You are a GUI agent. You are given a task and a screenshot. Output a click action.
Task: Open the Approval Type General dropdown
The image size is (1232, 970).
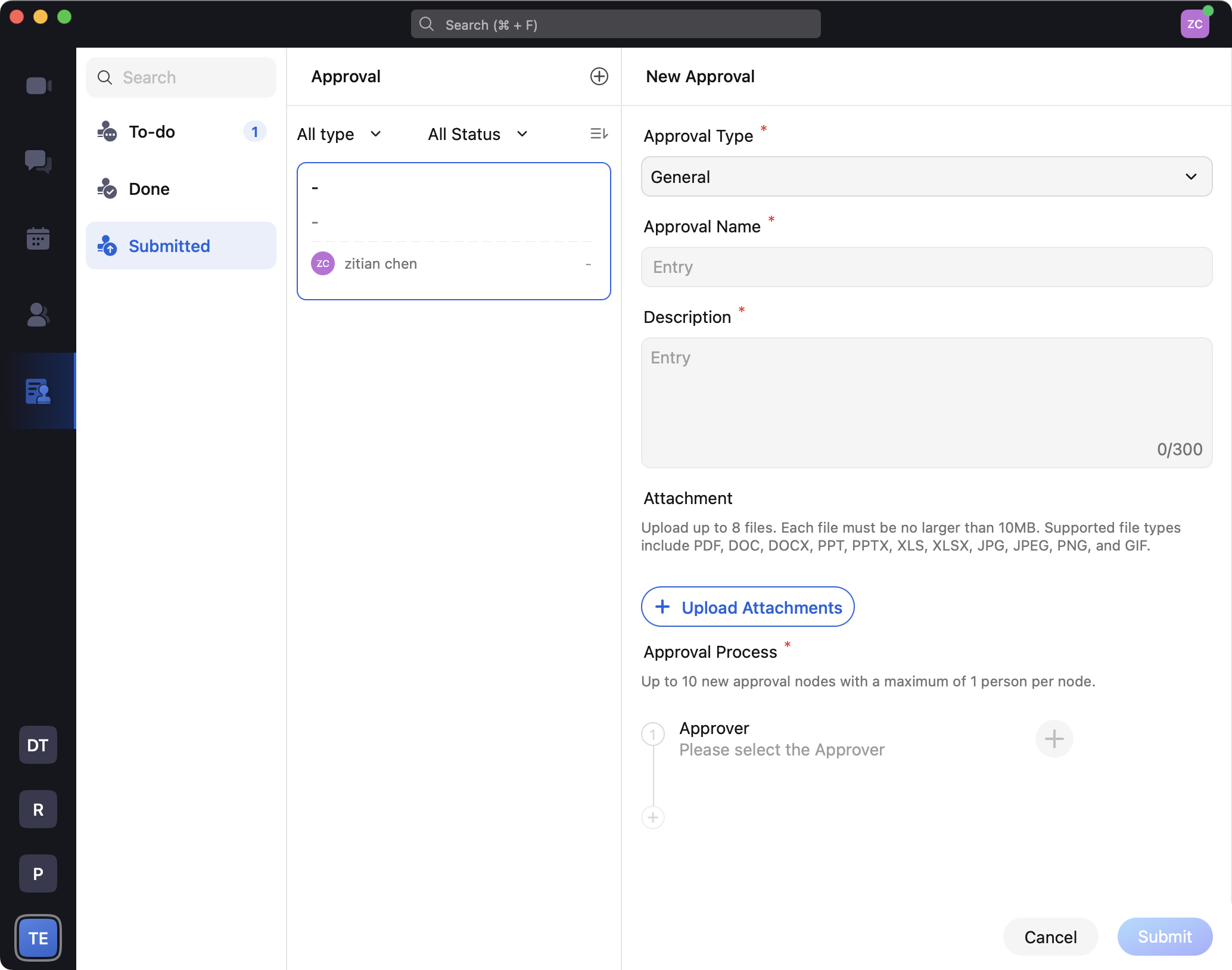pyautogui.click(x=926, y=177)
